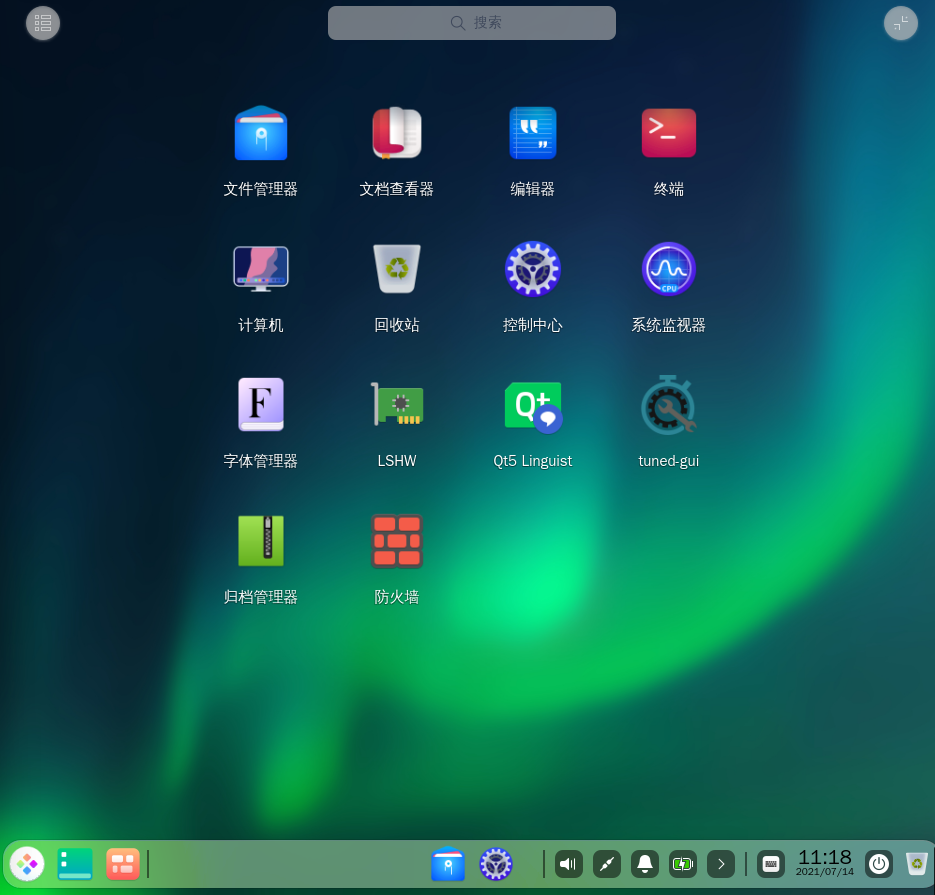Open Qt5 Linguist

[x=532, y=405]
